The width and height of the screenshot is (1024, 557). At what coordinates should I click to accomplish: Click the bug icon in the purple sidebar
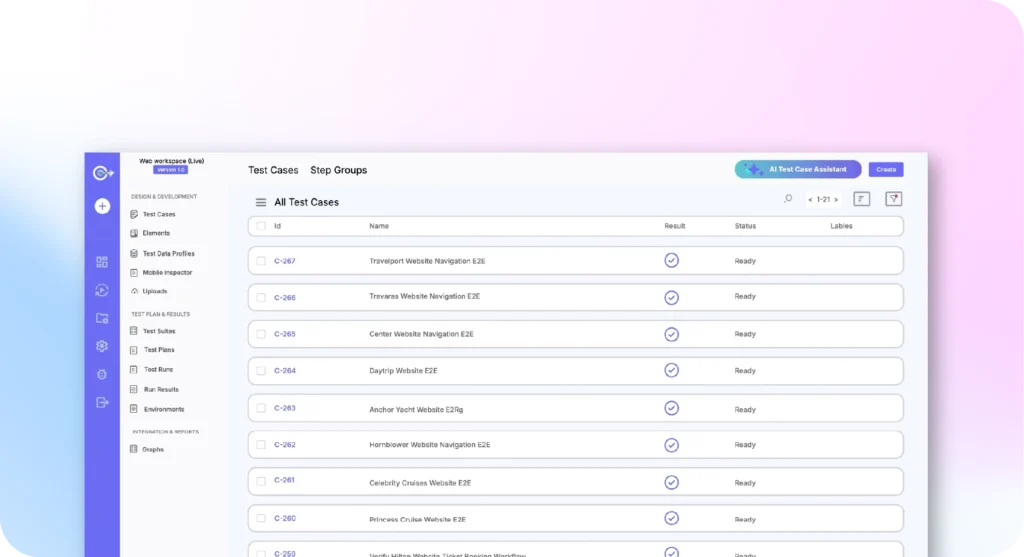pos(101,374)
